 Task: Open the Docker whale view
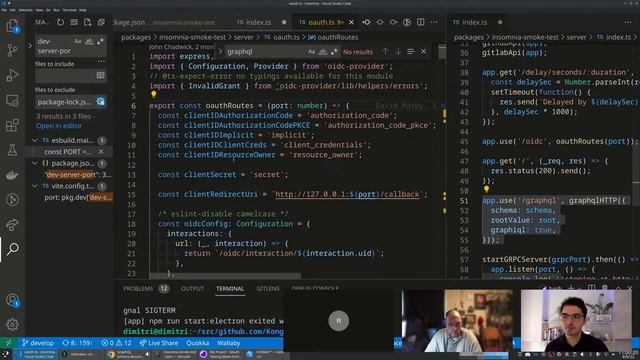(x=12, y=175)
